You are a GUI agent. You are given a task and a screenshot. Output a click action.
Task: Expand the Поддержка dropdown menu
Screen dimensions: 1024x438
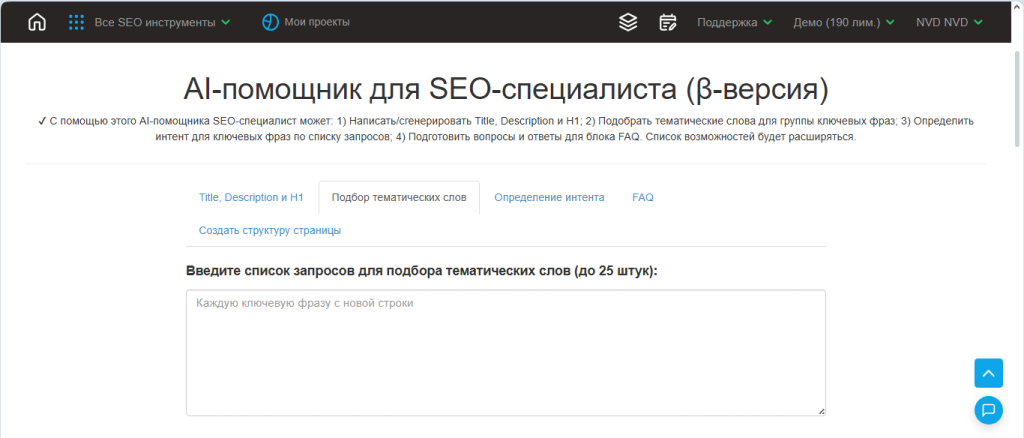click(x=734, y=22)
